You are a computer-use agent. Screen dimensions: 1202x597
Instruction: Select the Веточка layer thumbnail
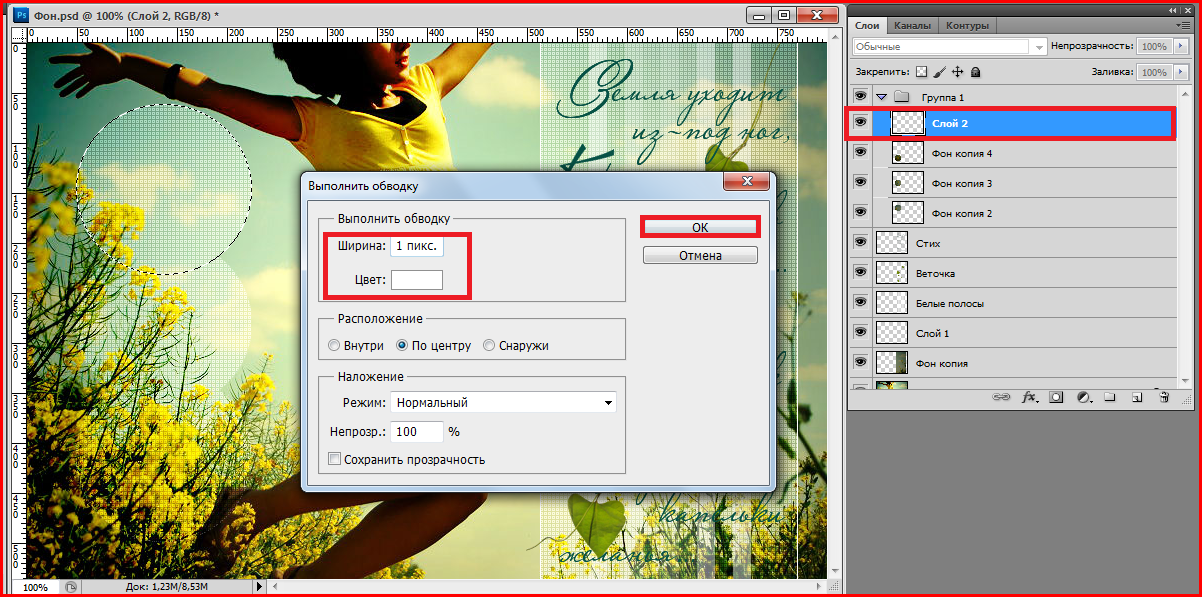[891, 273]
